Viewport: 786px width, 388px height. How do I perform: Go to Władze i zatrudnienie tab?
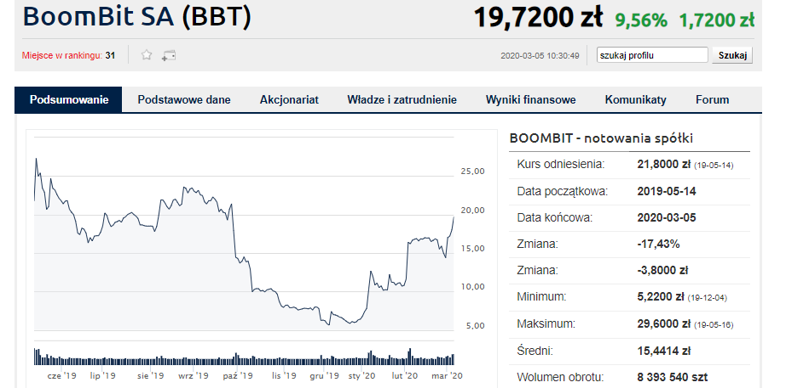(x=402, y=100)
